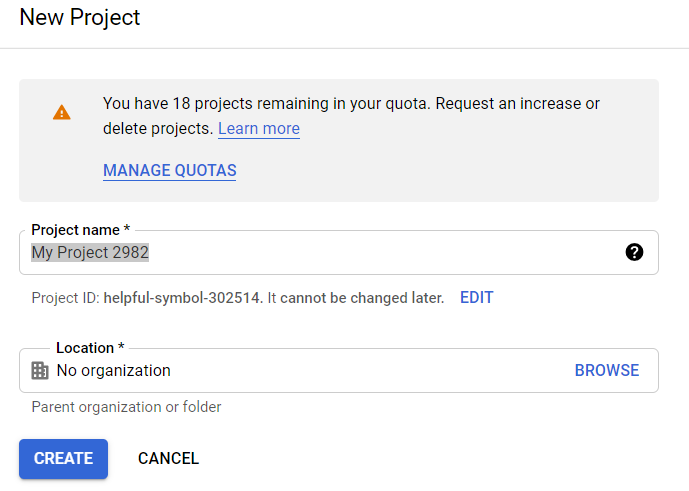Click EDIT to change the Project ID
Viewport: 689px width, 491px height.
click(476, 298)
